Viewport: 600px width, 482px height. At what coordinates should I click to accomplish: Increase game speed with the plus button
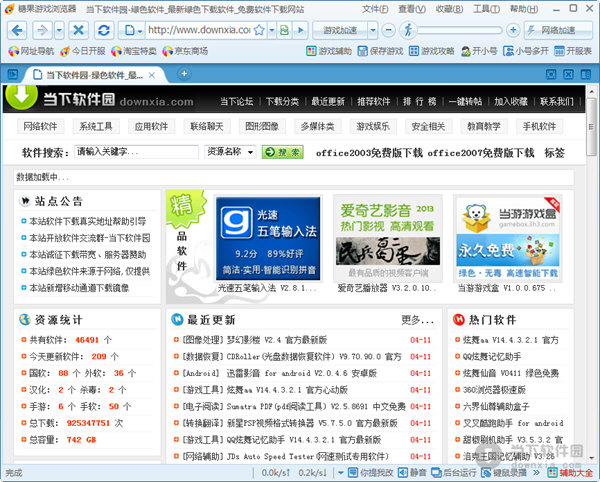click(513, 30)
